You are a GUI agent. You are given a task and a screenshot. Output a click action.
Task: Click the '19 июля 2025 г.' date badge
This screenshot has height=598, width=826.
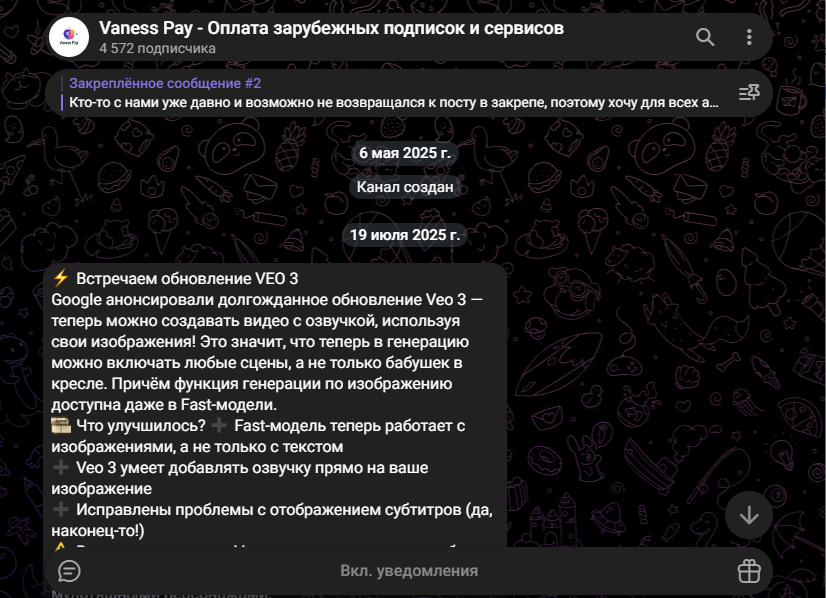405,234
